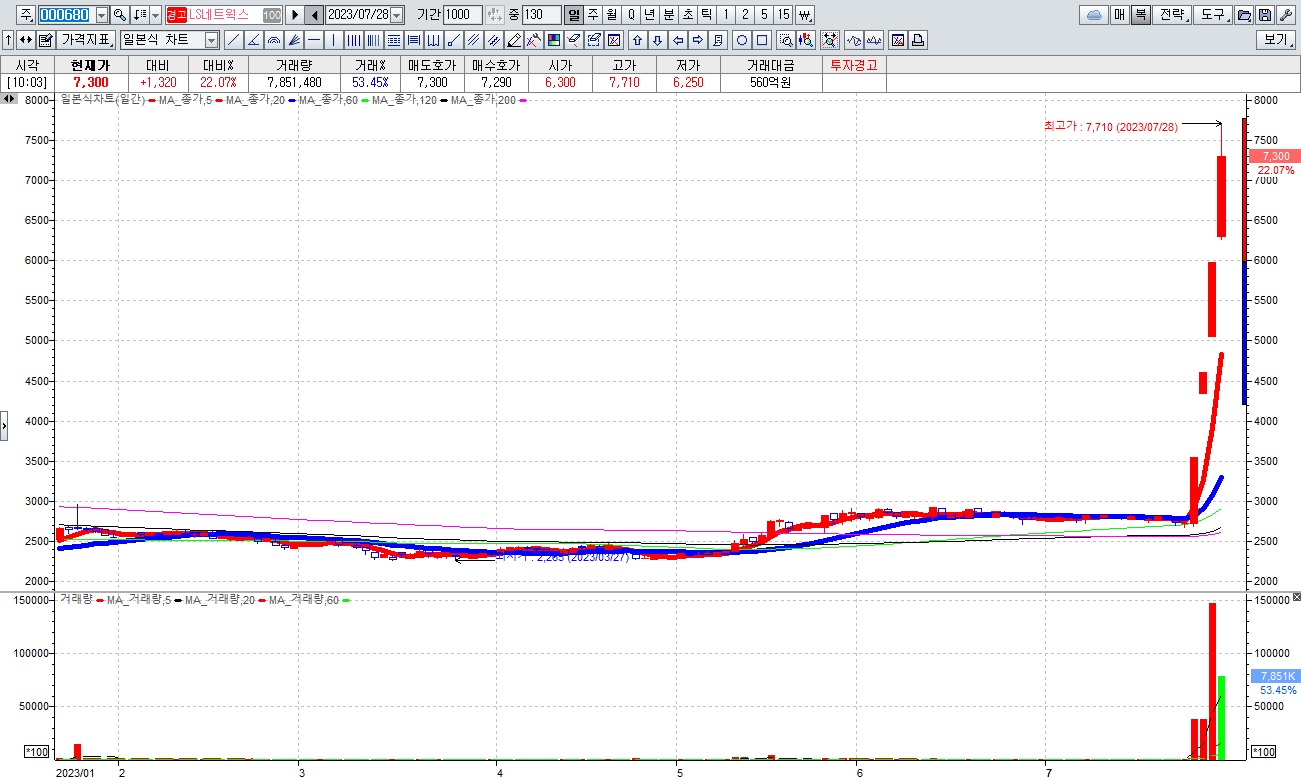Click the 중 130 input field
The image size is (1301, 779).
(542, 15)
